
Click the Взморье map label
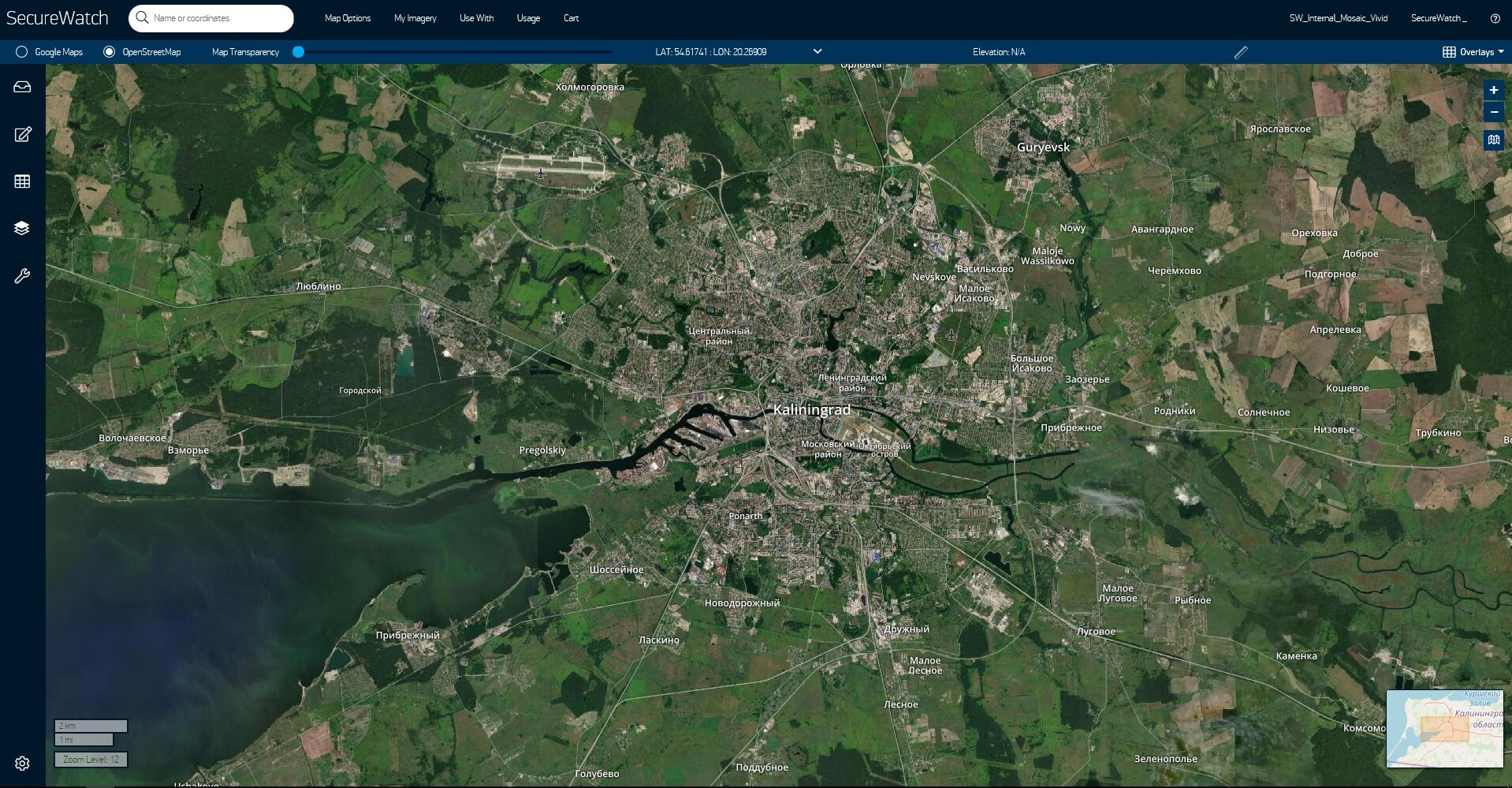(188, 450)
